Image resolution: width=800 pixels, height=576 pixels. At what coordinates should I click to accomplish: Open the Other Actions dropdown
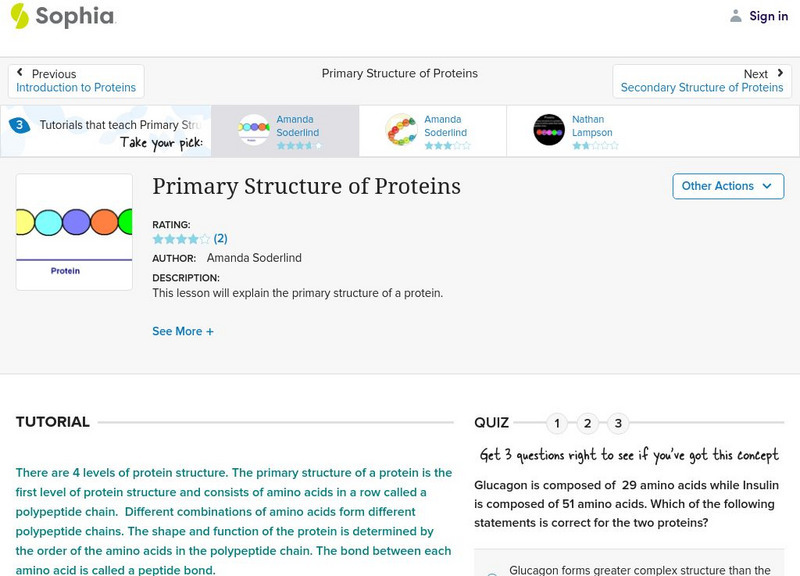click(x=726, y=186)
